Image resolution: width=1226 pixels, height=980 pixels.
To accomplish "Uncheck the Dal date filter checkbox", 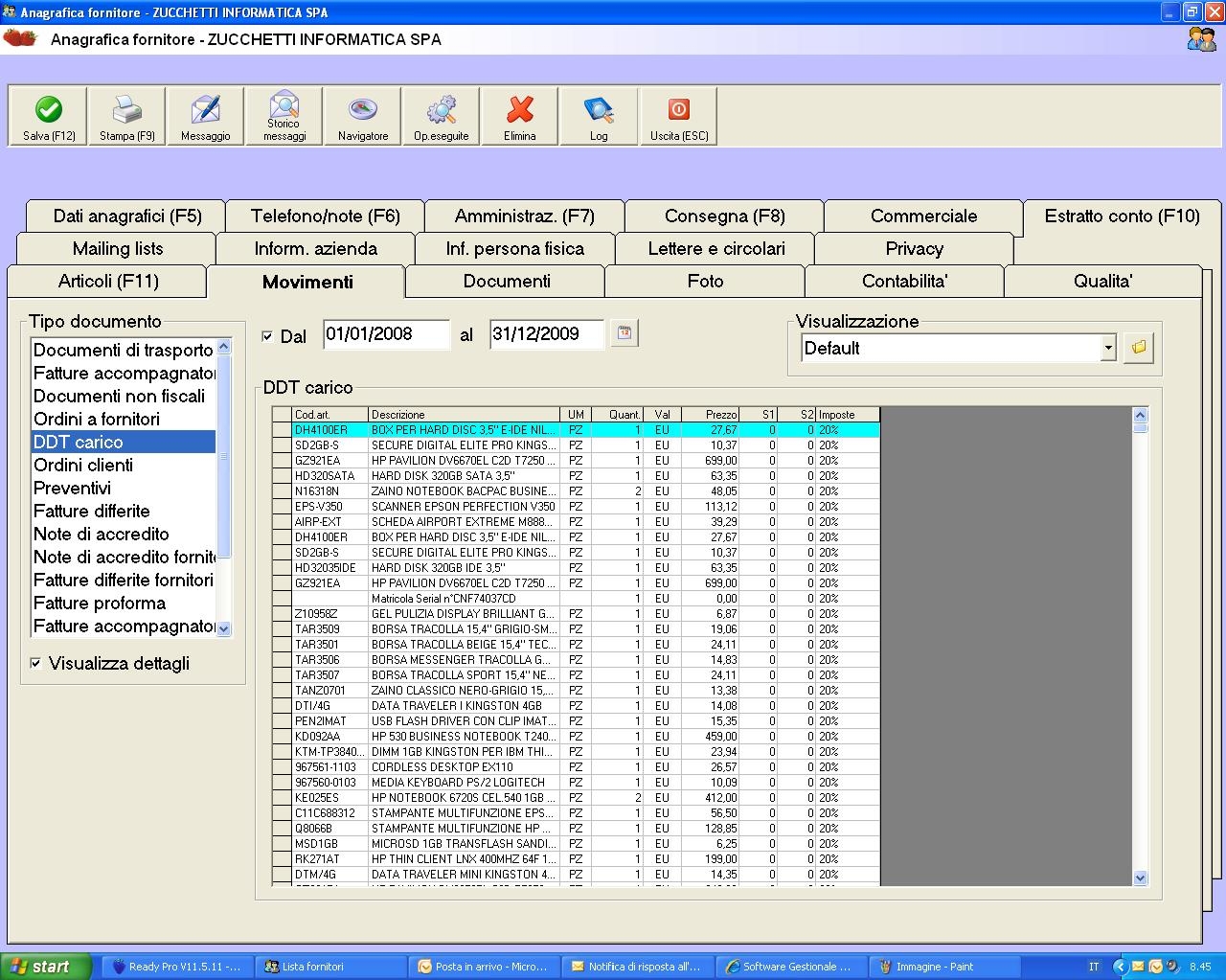I will tap(267, 336).
